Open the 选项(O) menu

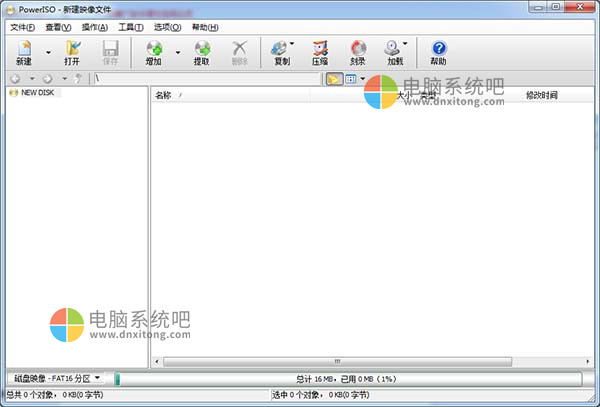(167, 27)
